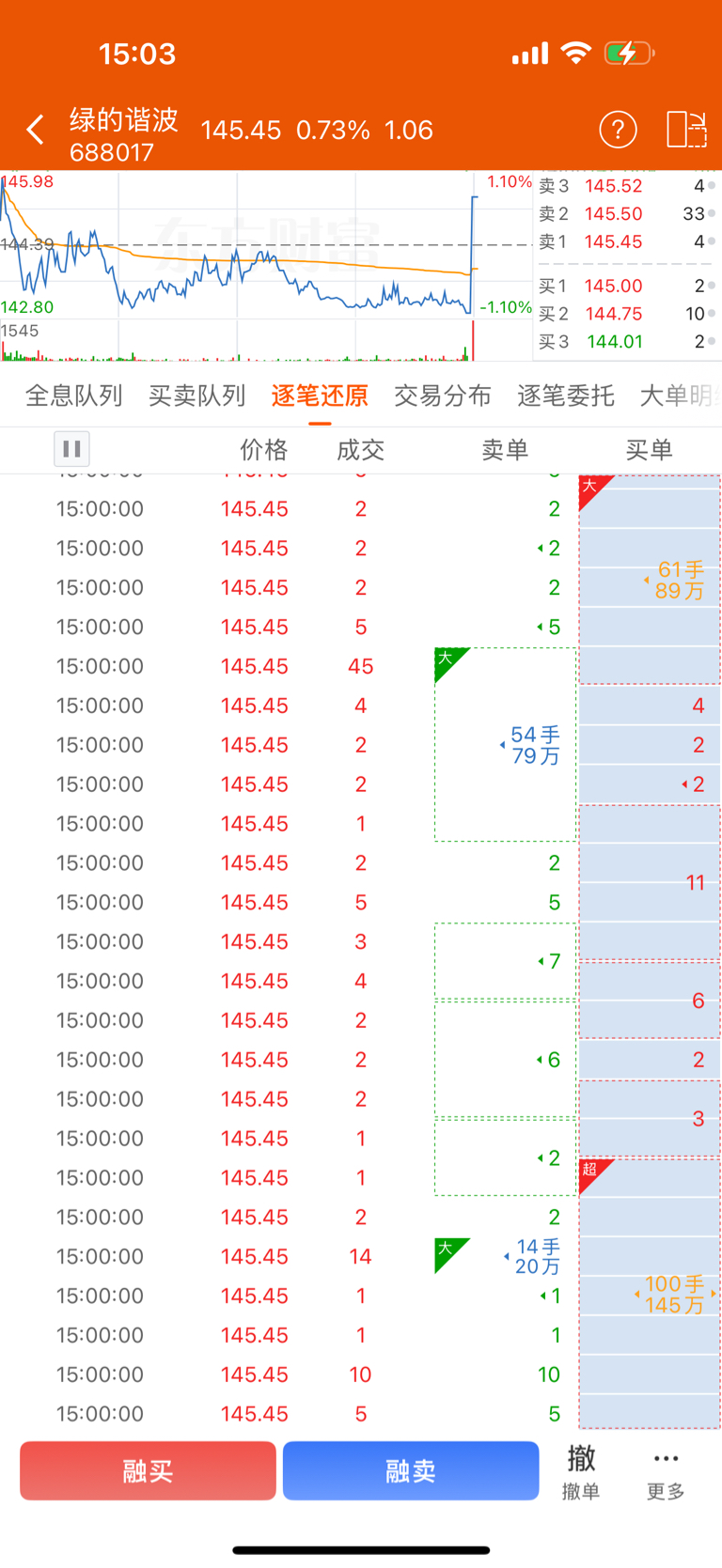Tap the volume axis label 1545
The image size is (722, 1568).
coord(20,331)
